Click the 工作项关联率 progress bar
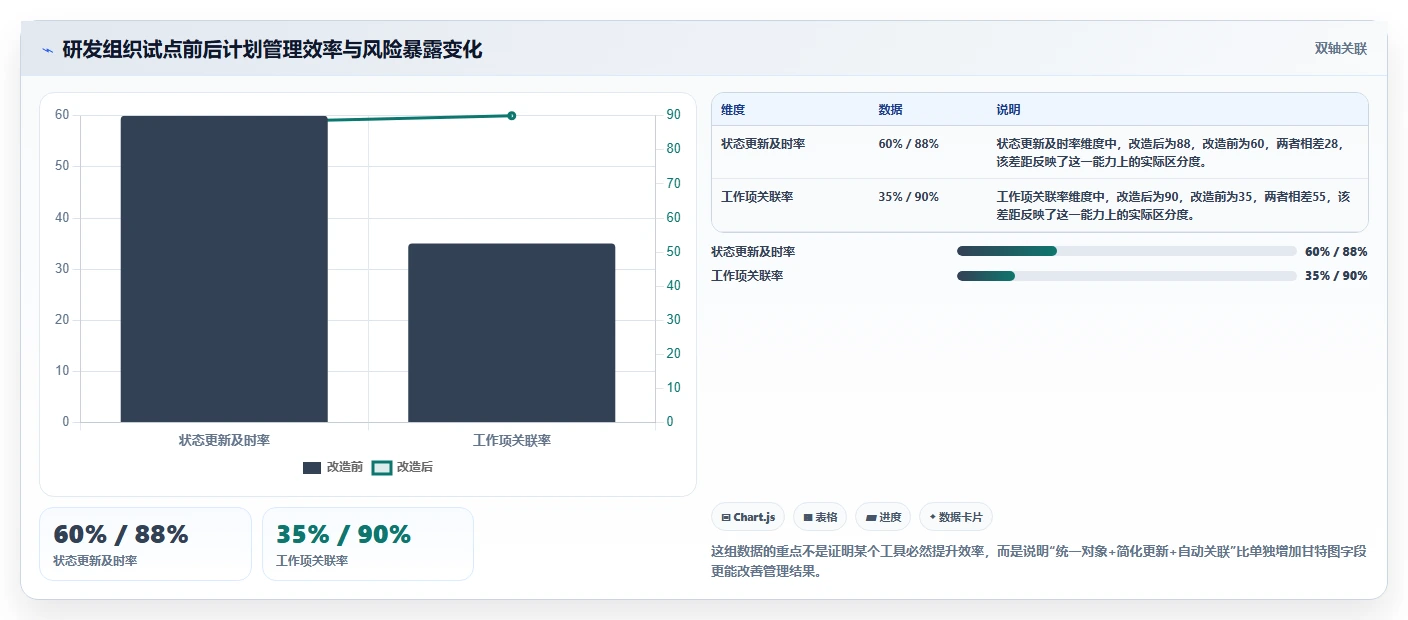 point(1126,276)
